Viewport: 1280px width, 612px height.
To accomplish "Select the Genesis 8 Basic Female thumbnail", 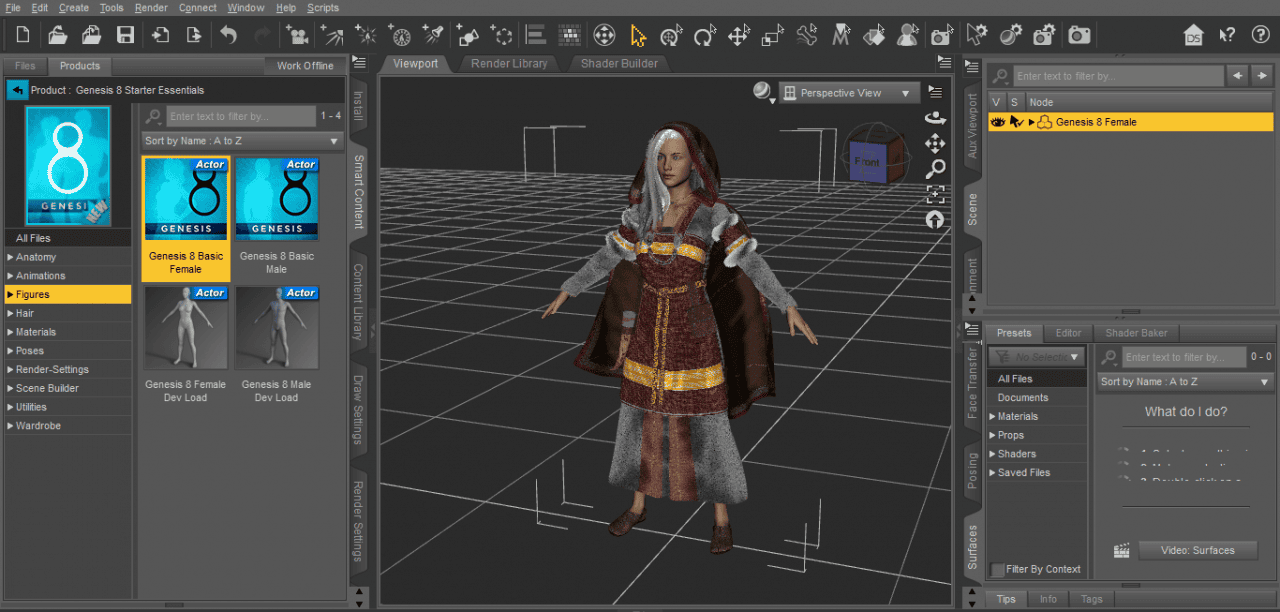I will pyautogui.click(x=185, y=198).
